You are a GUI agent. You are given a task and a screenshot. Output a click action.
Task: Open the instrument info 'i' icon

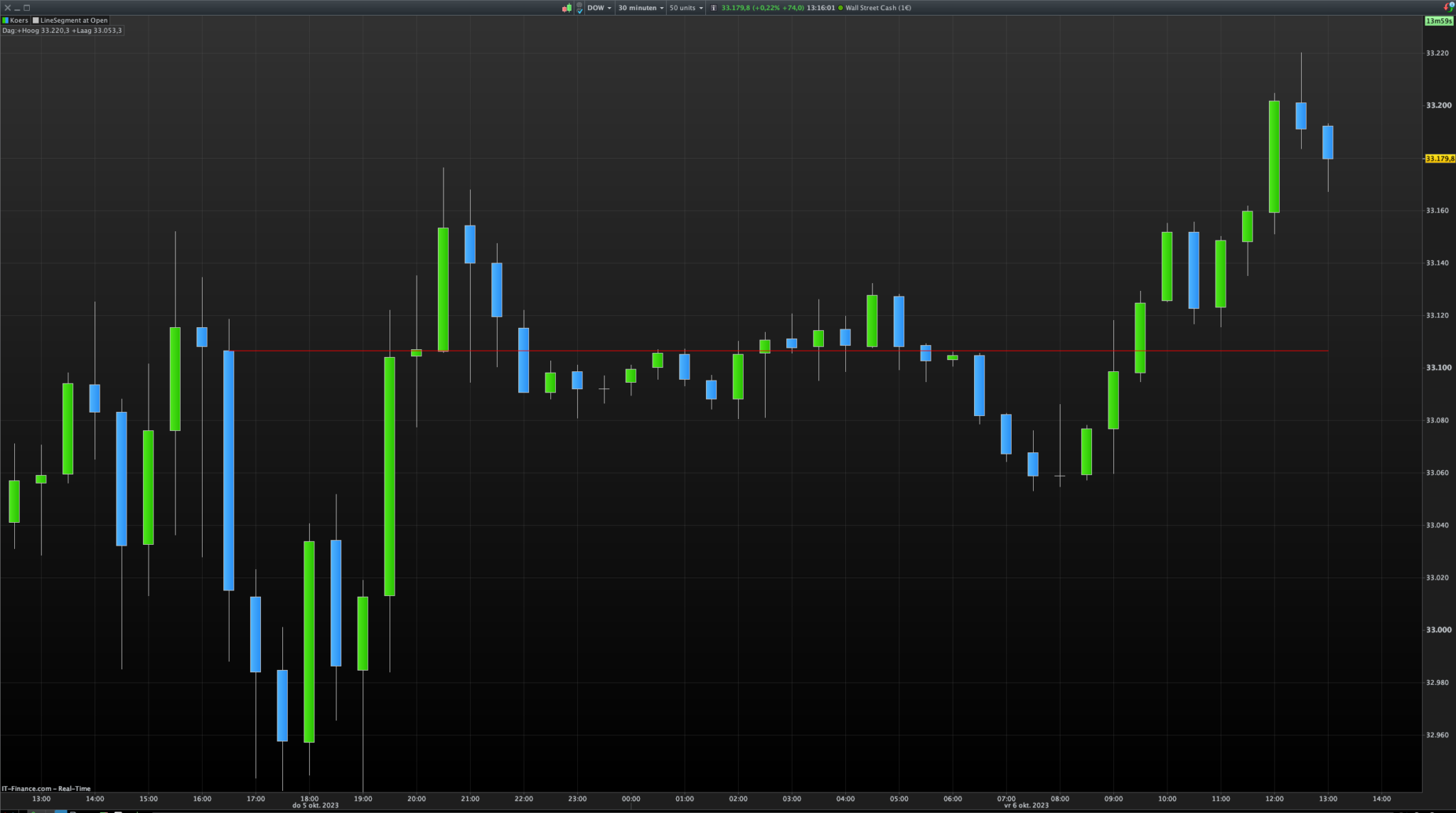tap(714, 8)
